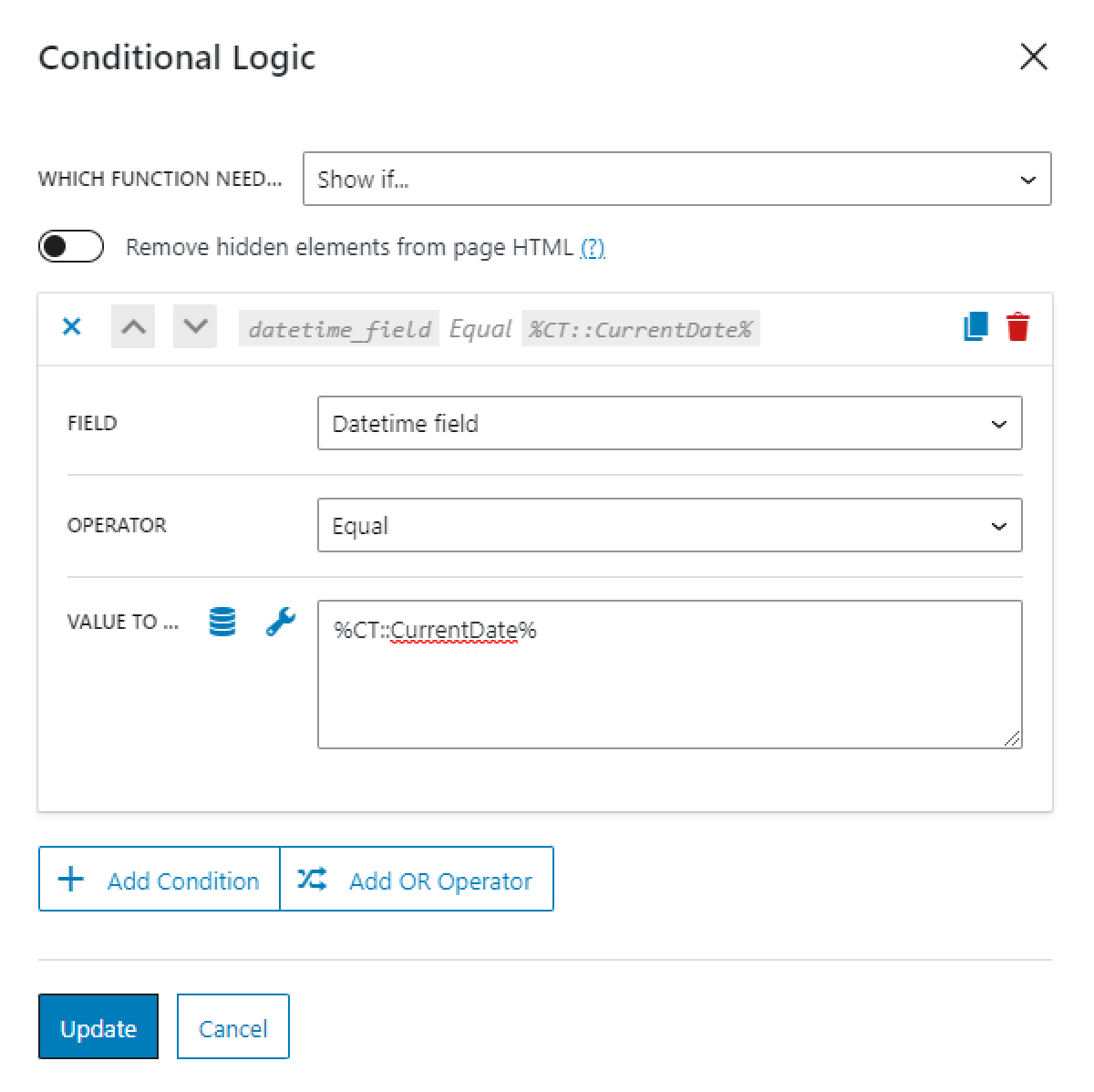Click the plus icon on Add Condition
This screenshot has width=1094, height=1092.
69,879
